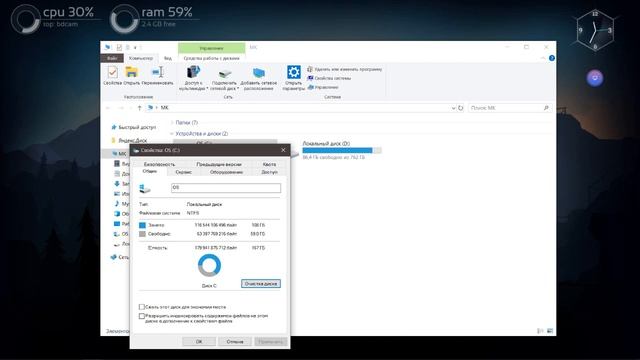This screenshot has height=360, width=640.
Task: Open the address bar history dropdown
Action: coord(453,108)
